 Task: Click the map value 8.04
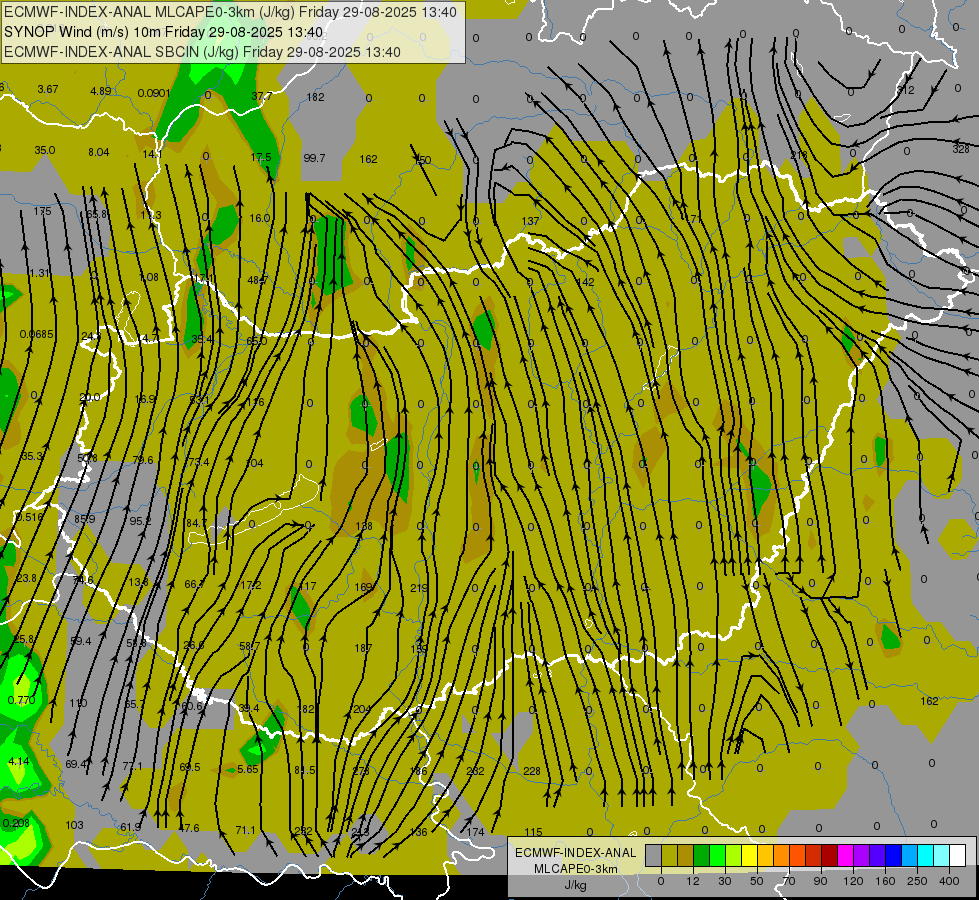pos(99,152)
